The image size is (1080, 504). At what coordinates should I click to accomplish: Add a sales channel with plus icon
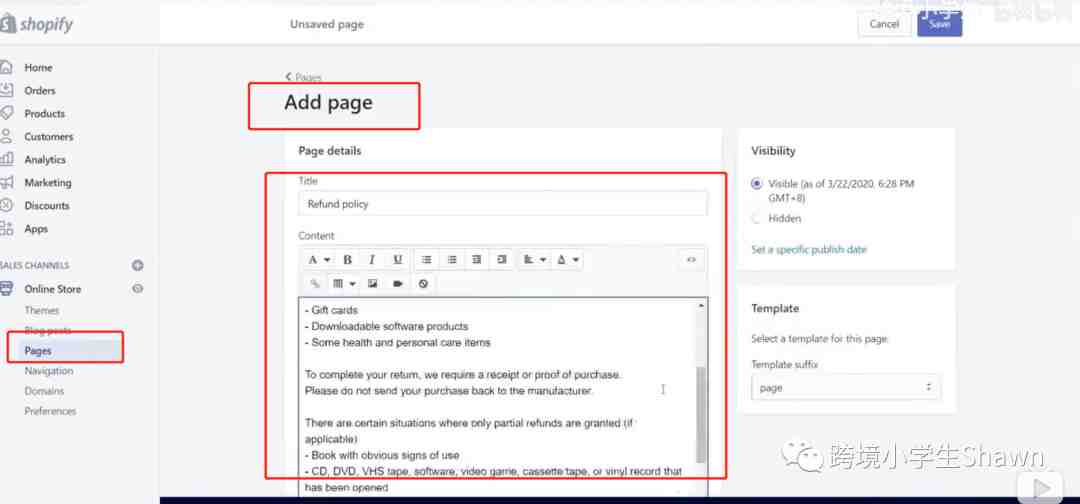pyautogui.click(x=138, y=266)
